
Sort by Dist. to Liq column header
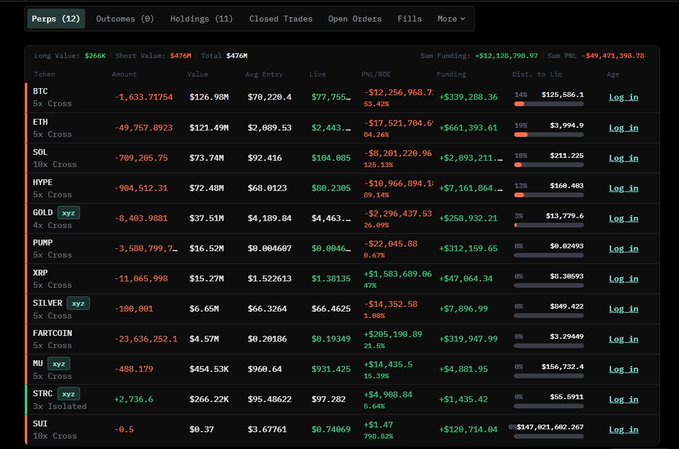(537, 74)
